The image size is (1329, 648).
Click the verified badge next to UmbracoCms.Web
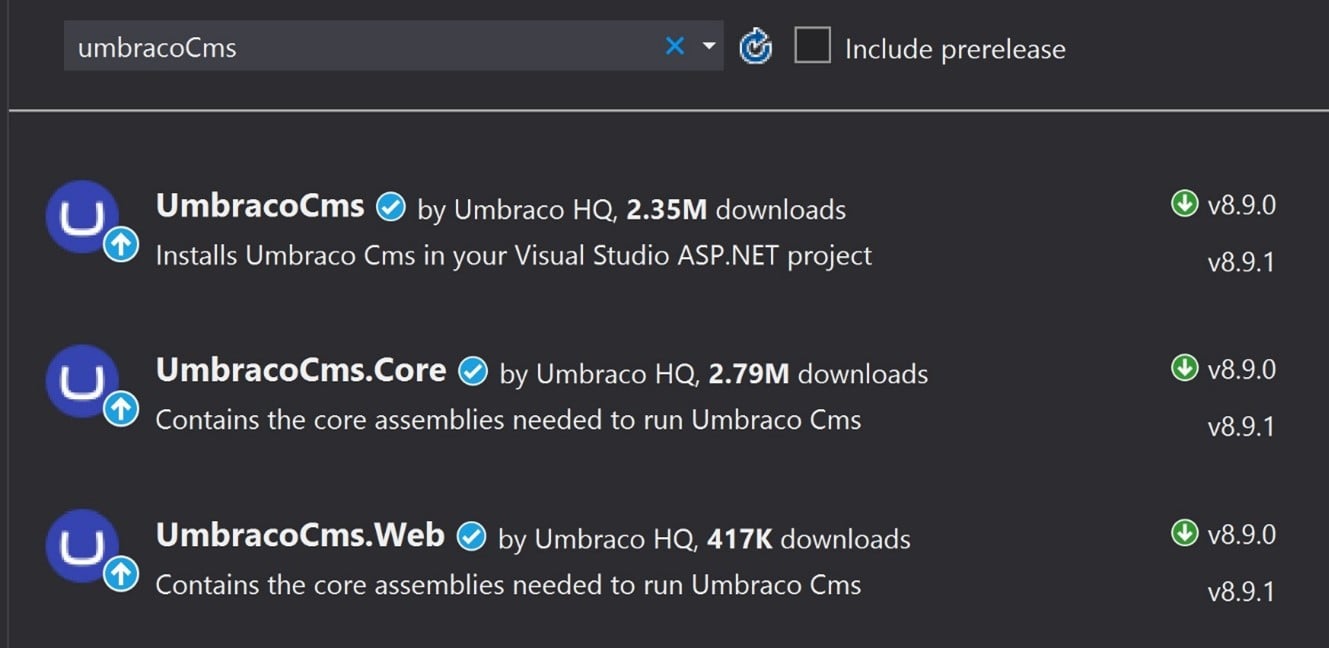click(470, 536)
